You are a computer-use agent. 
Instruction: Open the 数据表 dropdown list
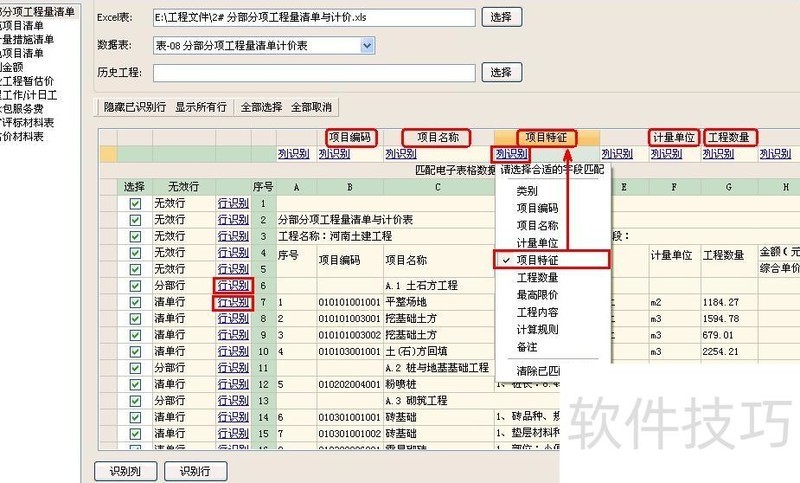tap(366, 45)
